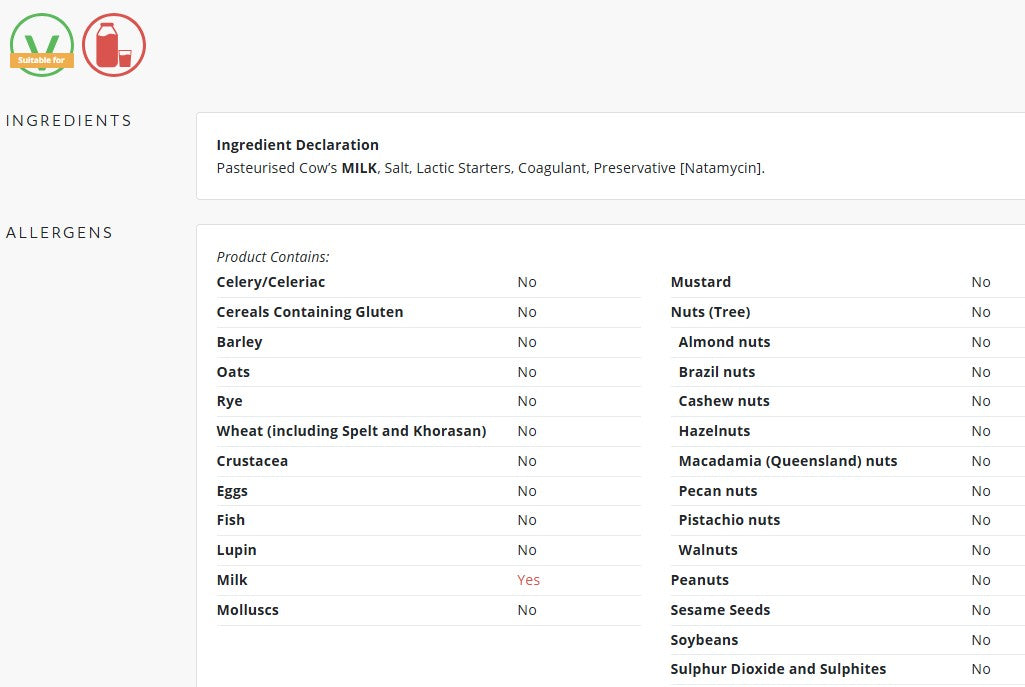Click the red milk bottle allergen icon
Image resolution: width=1025 pixels, height=687 pixels.
tap(114, 45)
